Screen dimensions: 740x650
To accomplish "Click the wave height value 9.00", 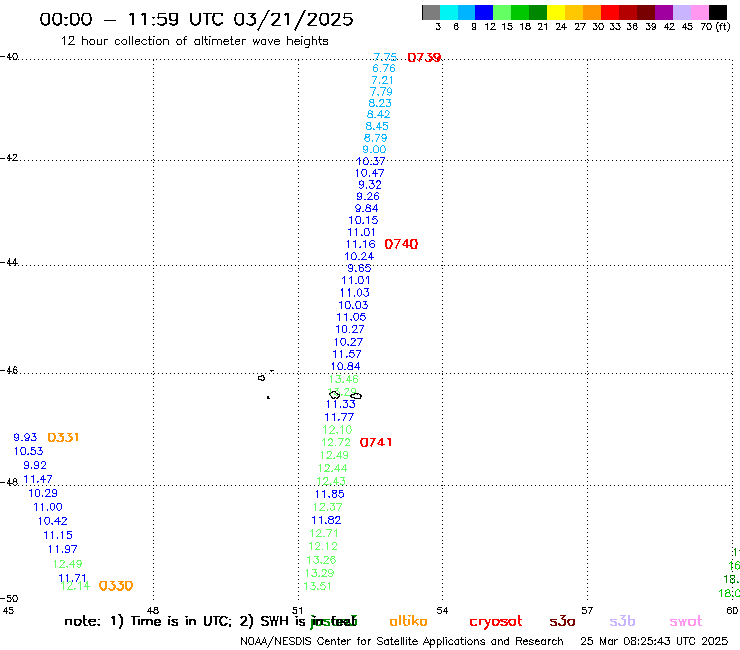I will click(x=374, y=149).
